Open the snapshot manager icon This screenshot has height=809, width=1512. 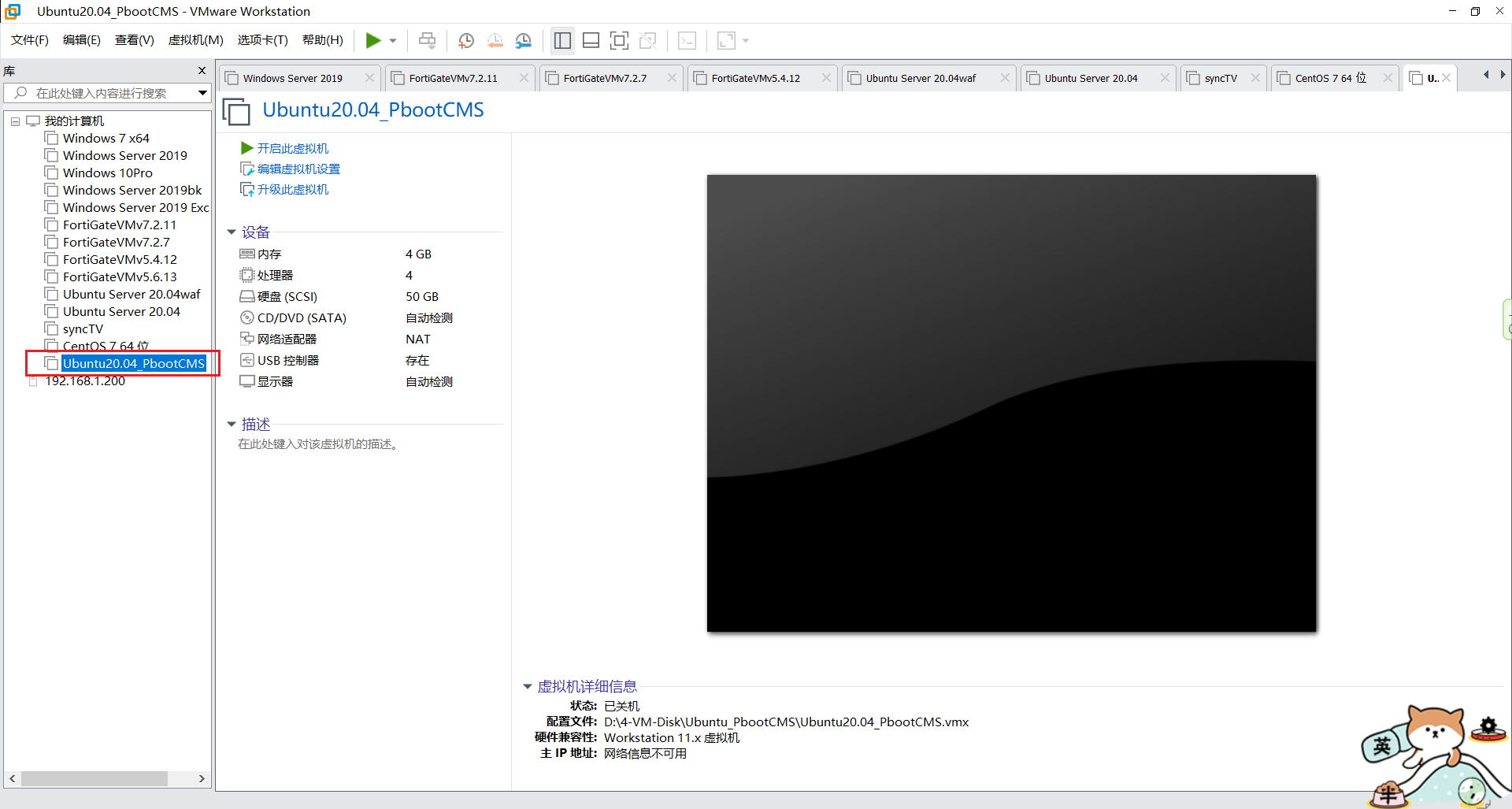[x=523, y=40]
